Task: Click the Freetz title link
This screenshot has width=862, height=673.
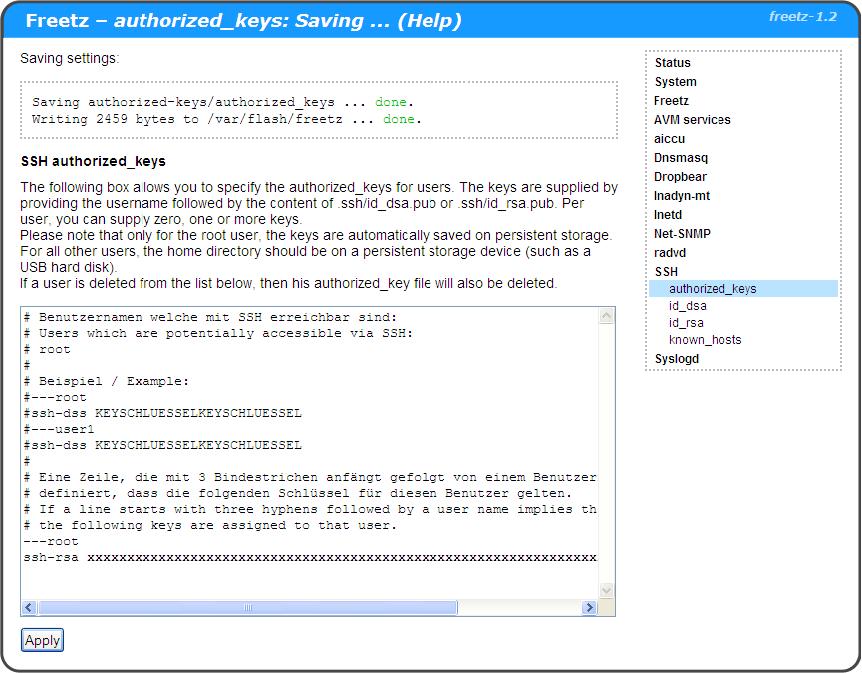Action: [57, 21]
